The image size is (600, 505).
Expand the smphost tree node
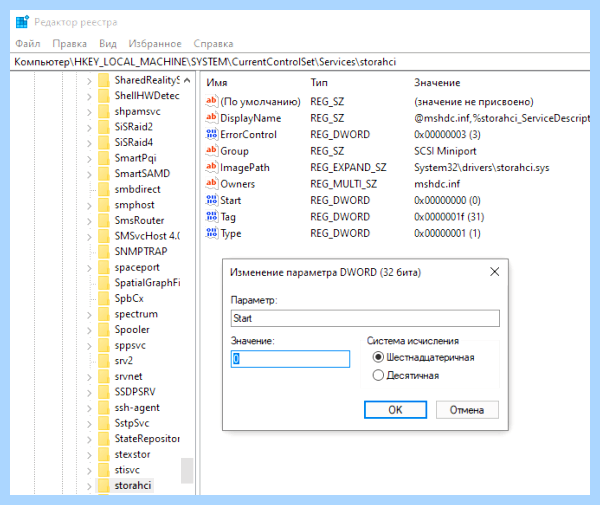(89, 205)
